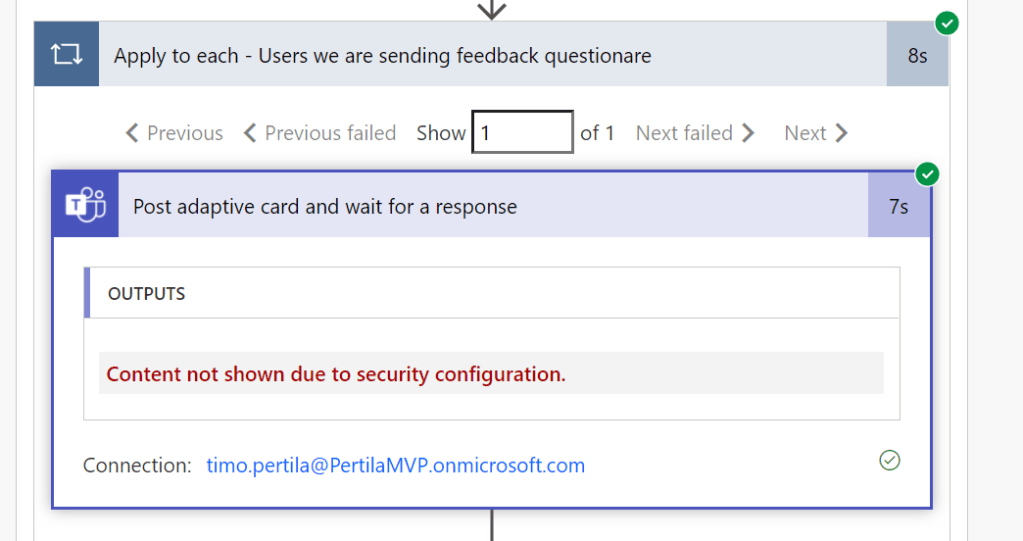1023x541 pixels.
Task: Click the 8s duration badge
Action: coord(917,56)
